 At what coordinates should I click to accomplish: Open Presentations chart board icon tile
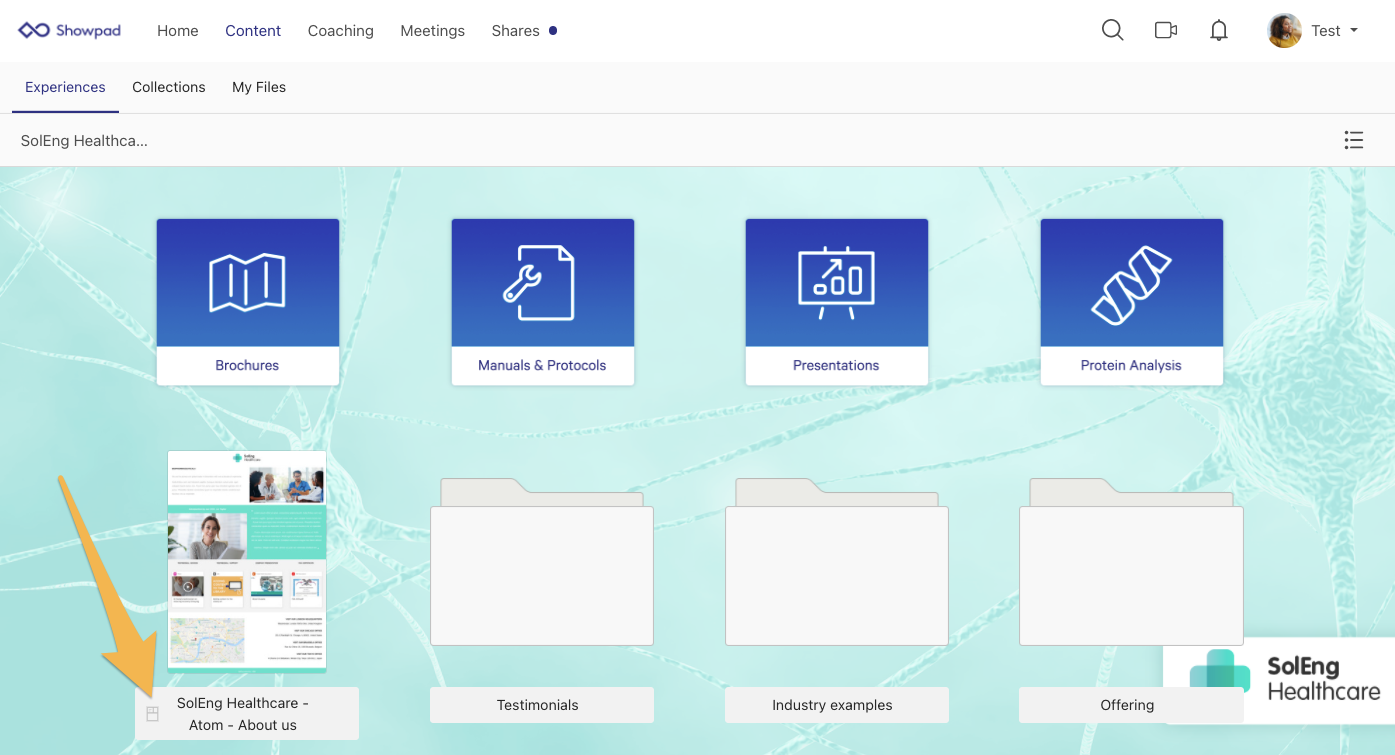pyautogui.click(x=836, y=283)
